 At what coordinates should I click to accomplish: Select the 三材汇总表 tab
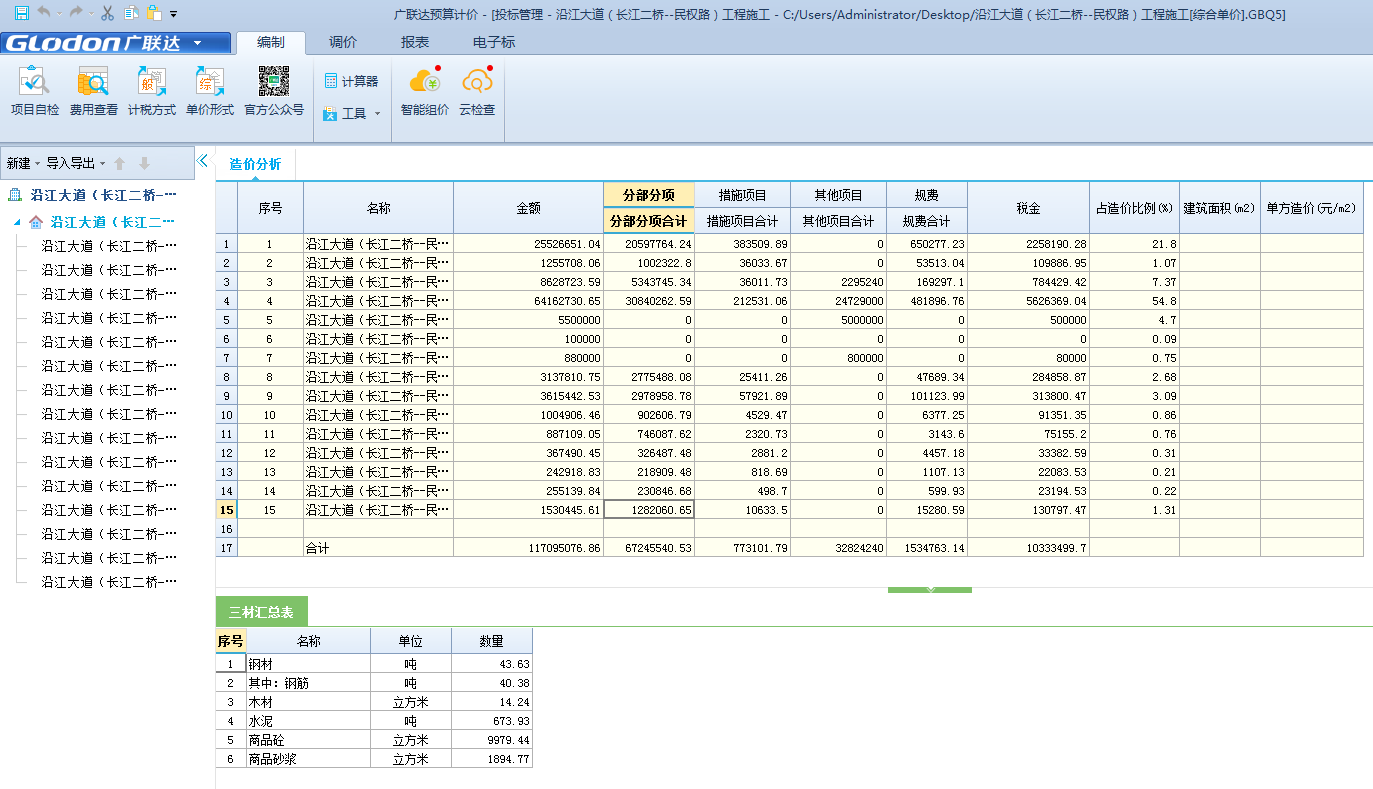(261, 612)
